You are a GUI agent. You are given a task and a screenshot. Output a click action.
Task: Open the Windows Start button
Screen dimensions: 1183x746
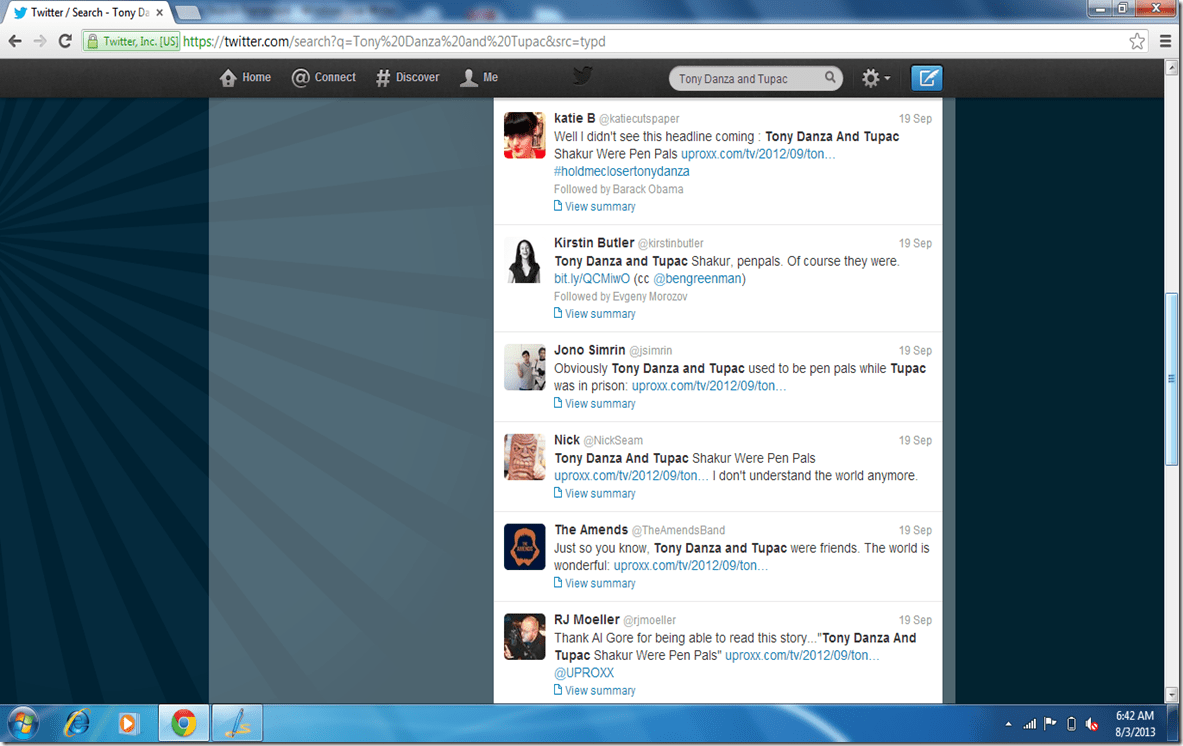click(x=22, y=722)
